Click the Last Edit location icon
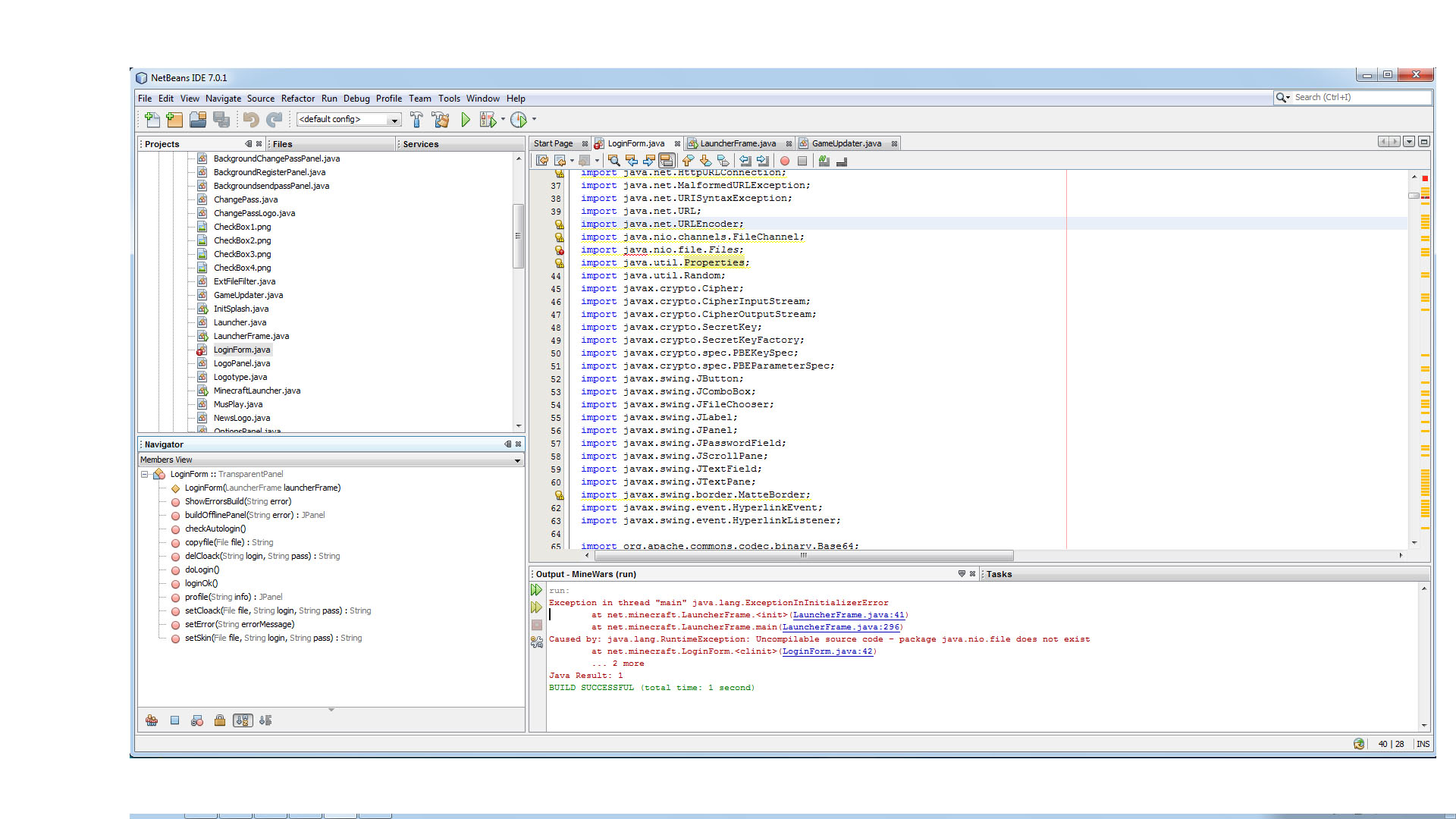This screenshot has width=1456, height=819. click(542, 161)
